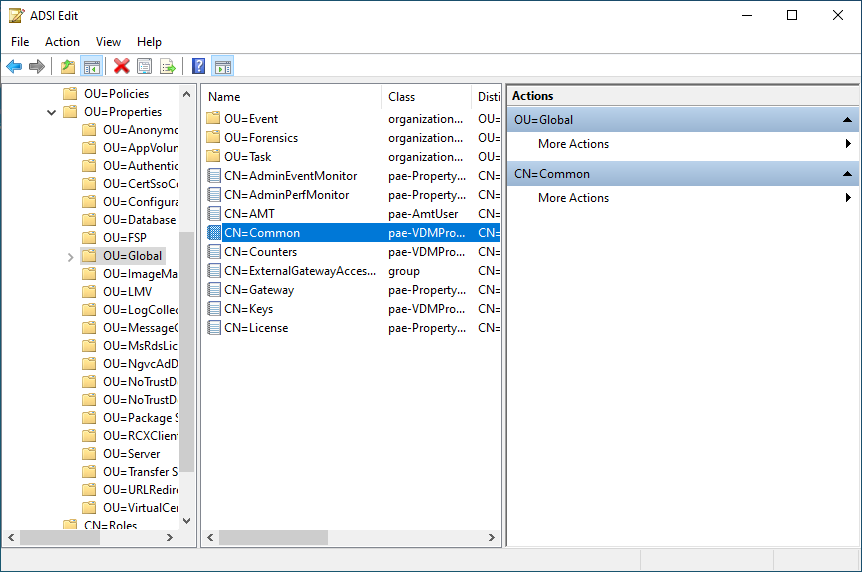Image resolution: width=862 pixels, height=572 pixels.
Task: Expand More Actions under CN=Common
Action: click(x=848, y=198)
